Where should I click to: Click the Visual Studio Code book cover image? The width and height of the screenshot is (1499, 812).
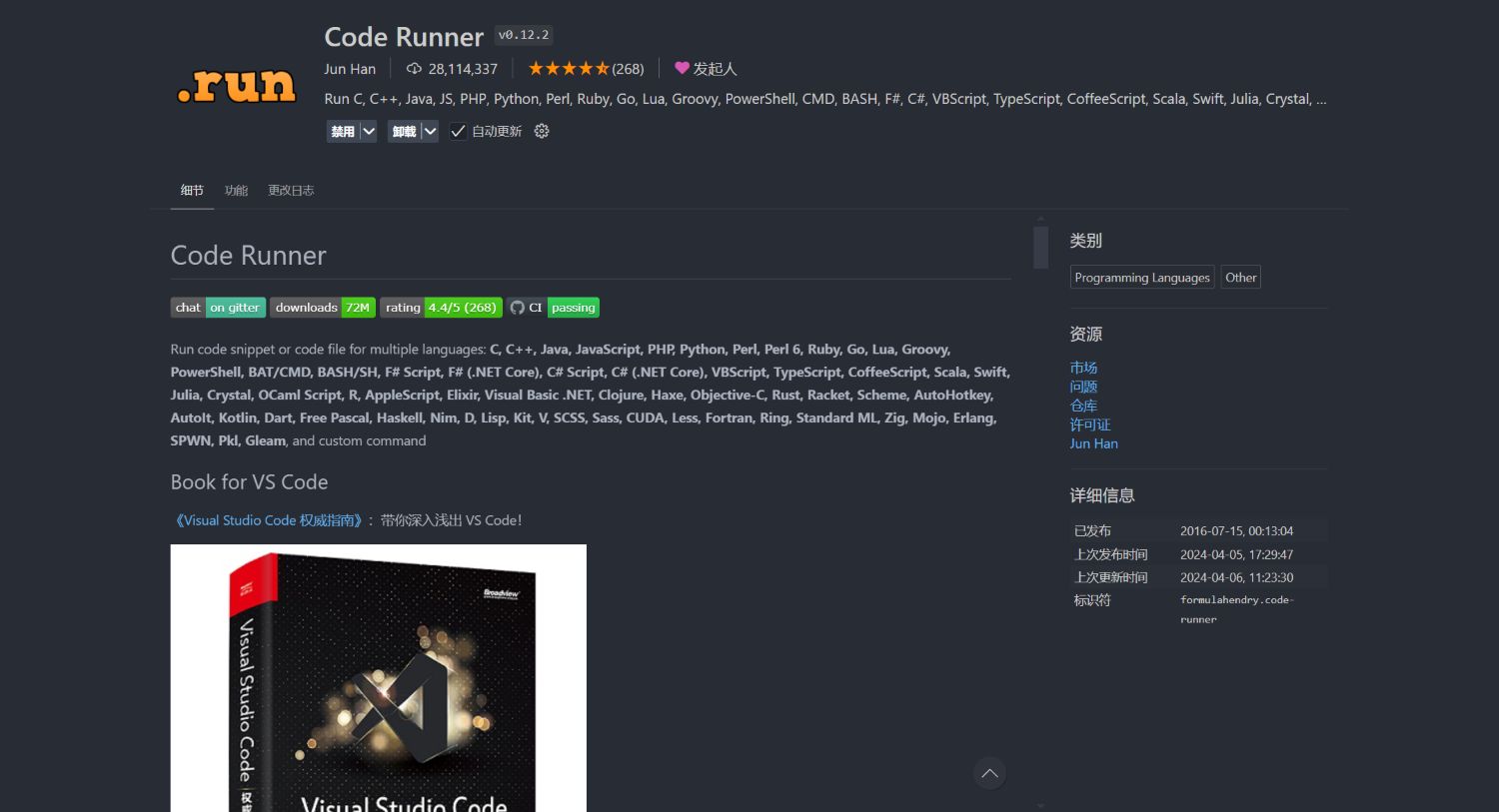(379, 678)
